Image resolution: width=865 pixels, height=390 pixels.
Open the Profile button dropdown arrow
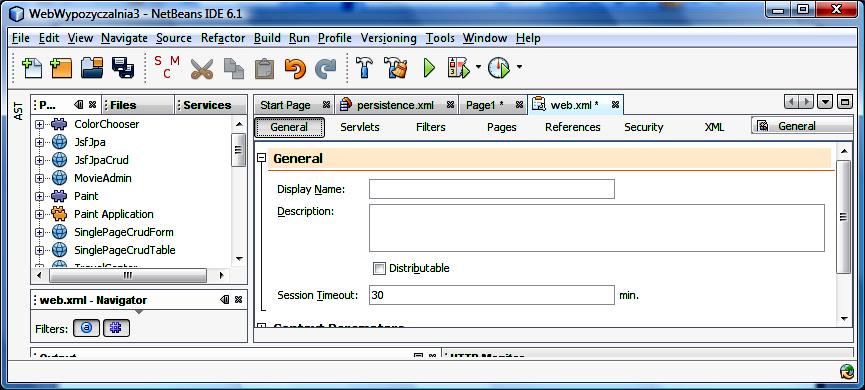click(x=519, y=68)
